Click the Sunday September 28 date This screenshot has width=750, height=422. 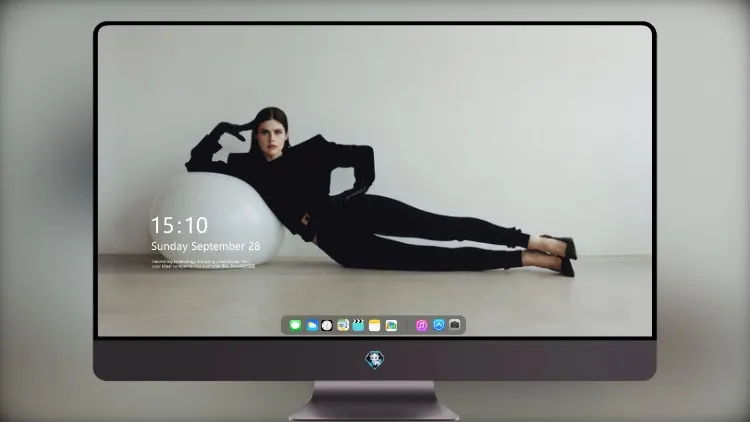tap(206, 246)
